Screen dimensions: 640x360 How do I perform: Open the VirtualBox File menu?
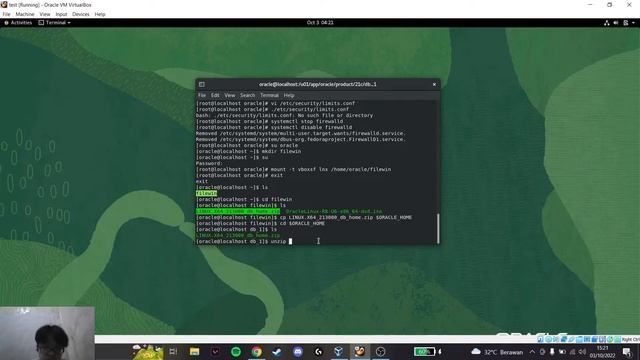pos(6,14)
